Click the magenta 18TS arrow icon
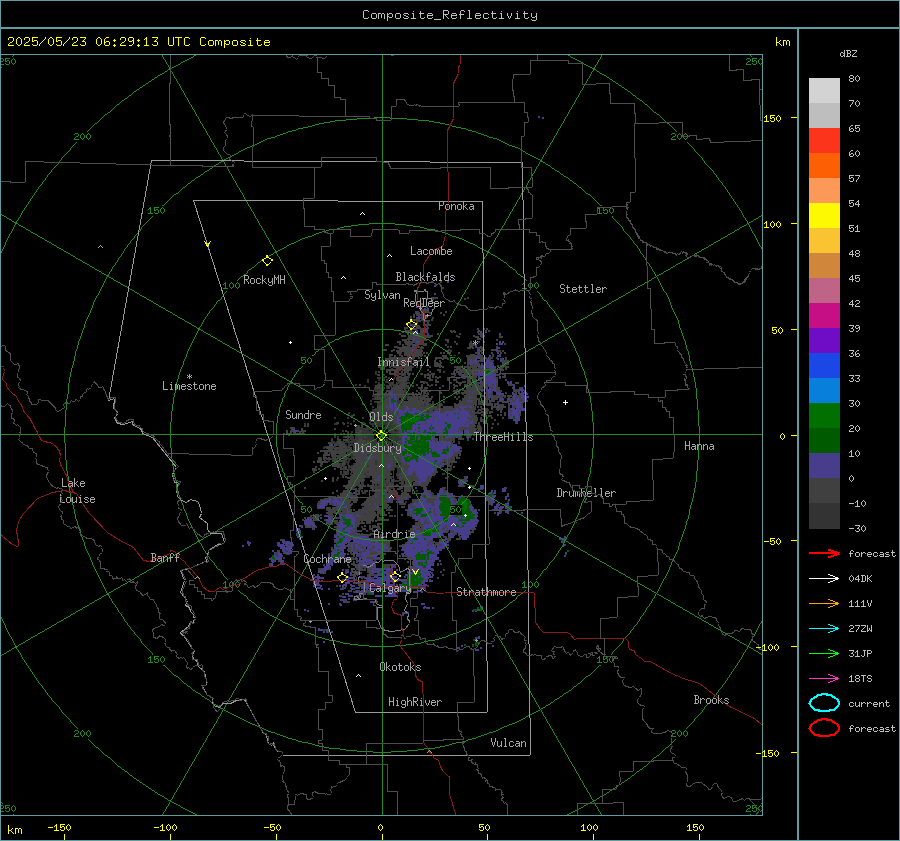The image size is (900, 841). (x=824, y=679)
